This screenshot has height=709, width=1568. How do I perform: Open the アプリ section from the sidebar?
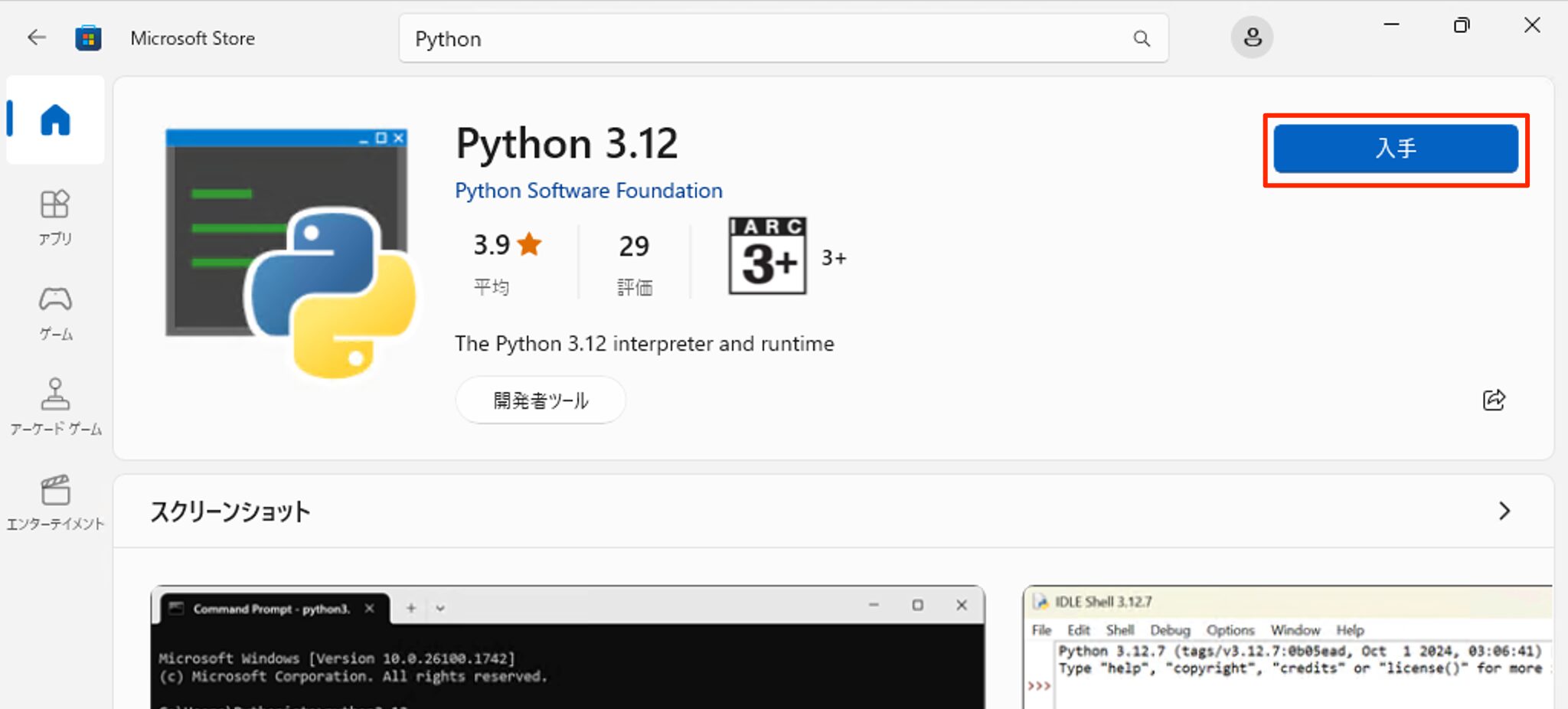pos(54,217)
